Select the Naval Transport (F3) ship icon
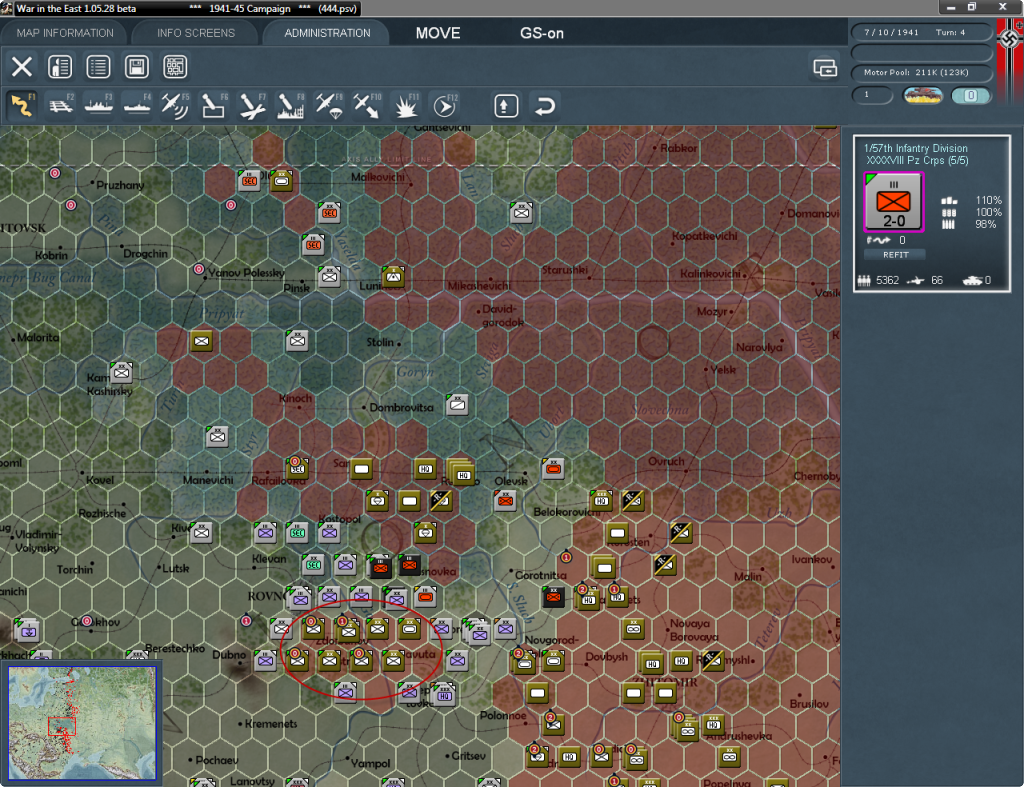This screenshot has height=787, width=1024. (x=99, y=106)
